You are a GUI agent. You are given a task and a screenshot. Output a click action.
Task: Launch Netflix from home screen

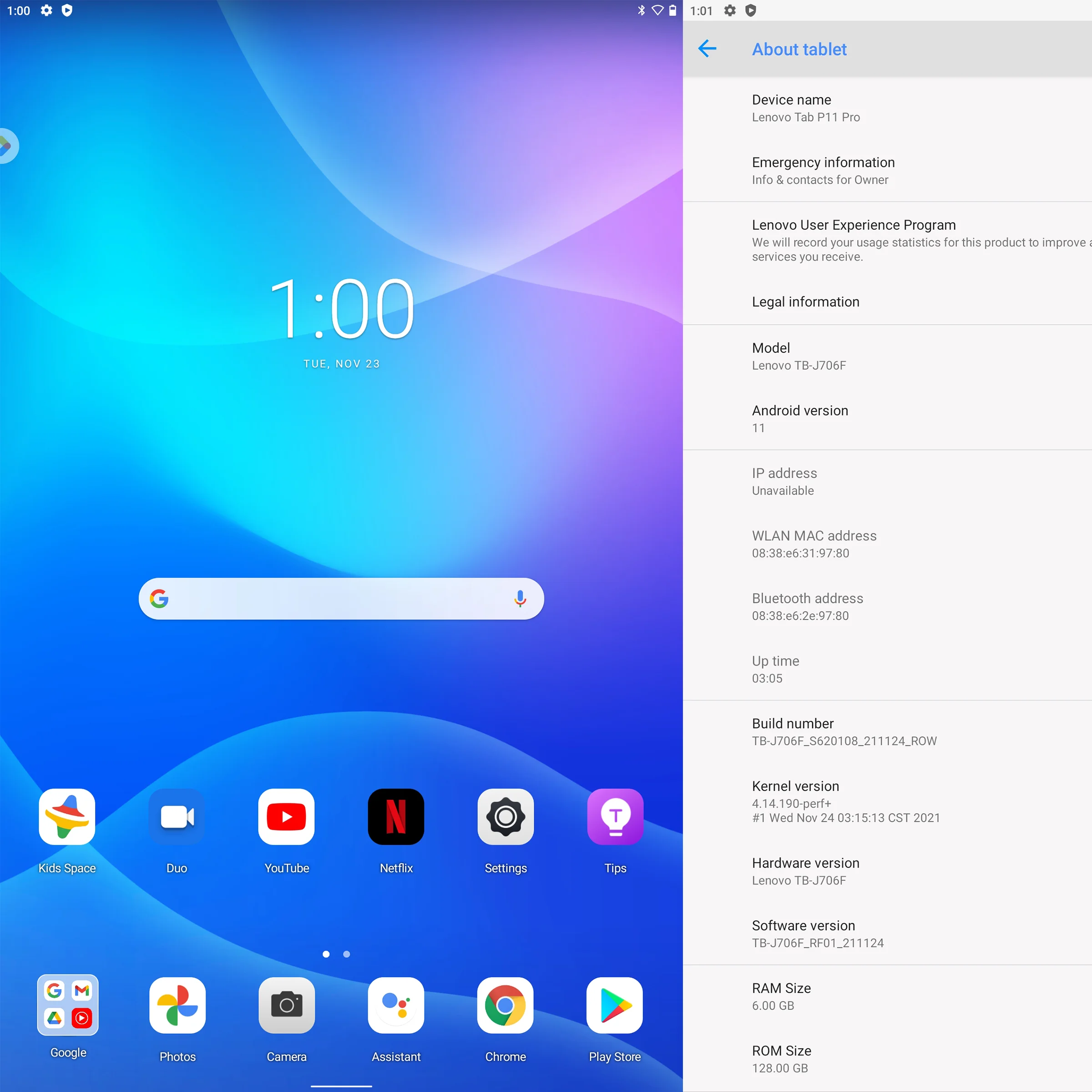[396, 817]
